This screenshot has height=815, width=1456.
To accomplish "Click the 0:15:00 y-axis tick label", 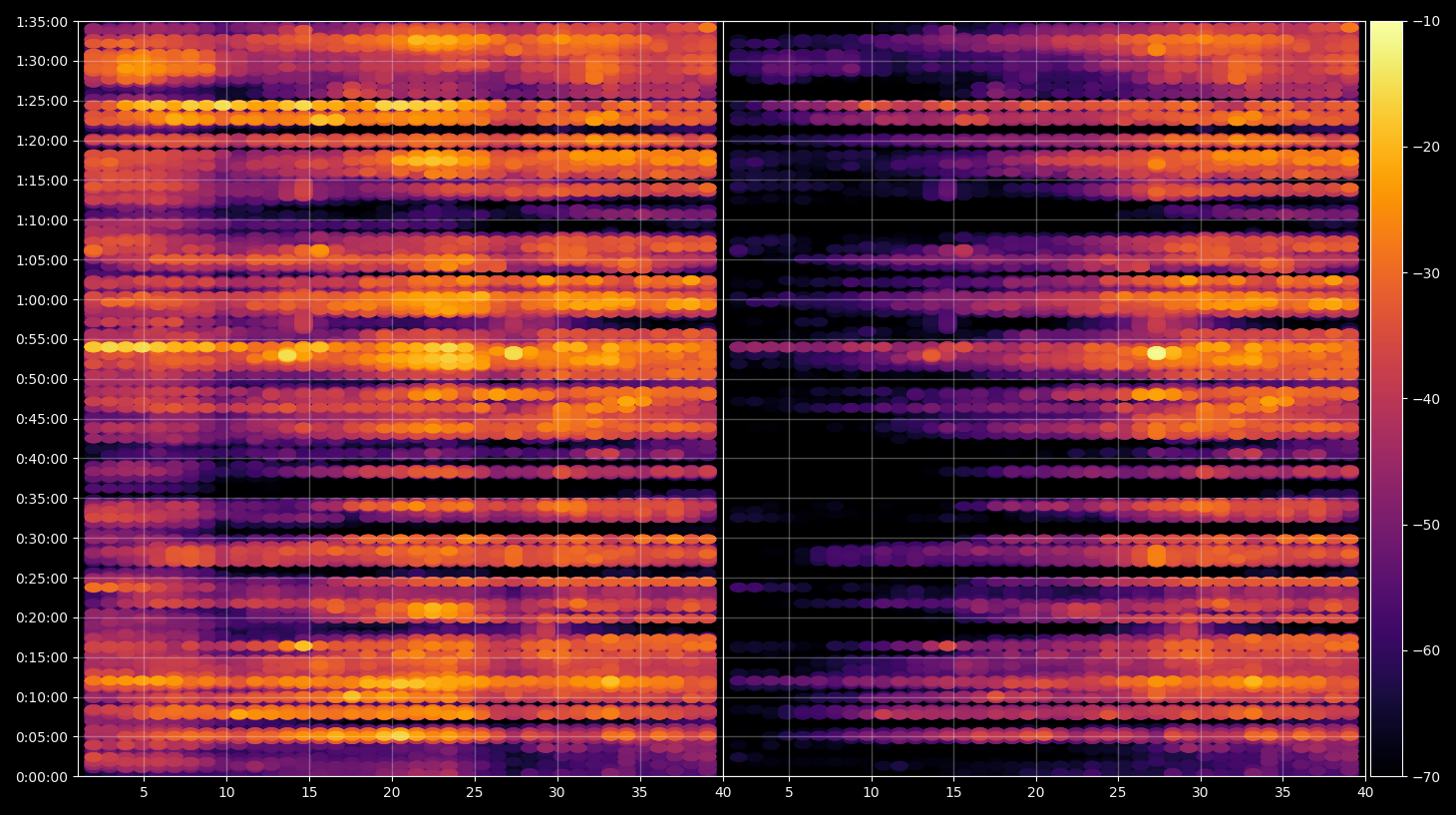I will pos(42,657).
